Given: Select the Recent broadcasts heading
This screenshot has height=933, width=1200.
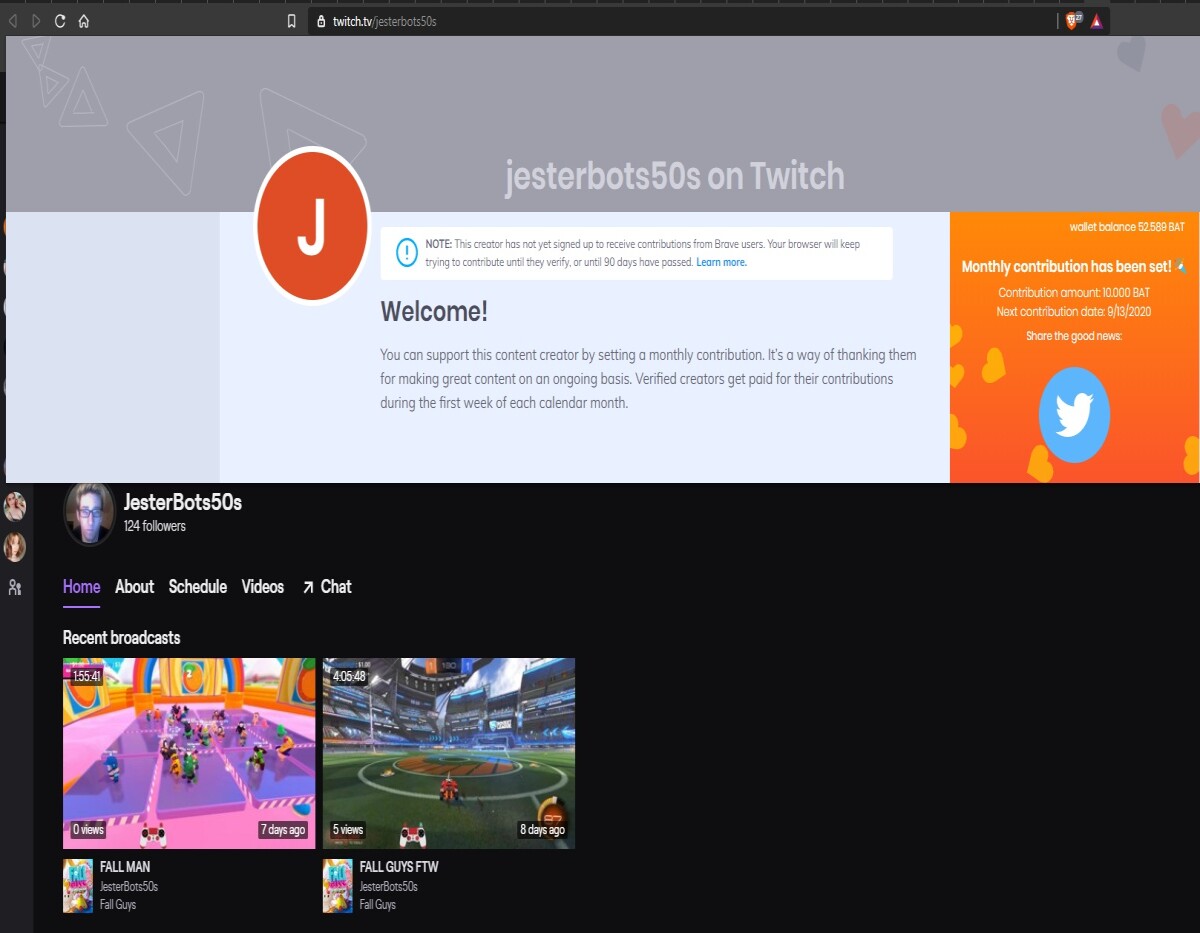Looking at the screenshot, I should 122,638.
